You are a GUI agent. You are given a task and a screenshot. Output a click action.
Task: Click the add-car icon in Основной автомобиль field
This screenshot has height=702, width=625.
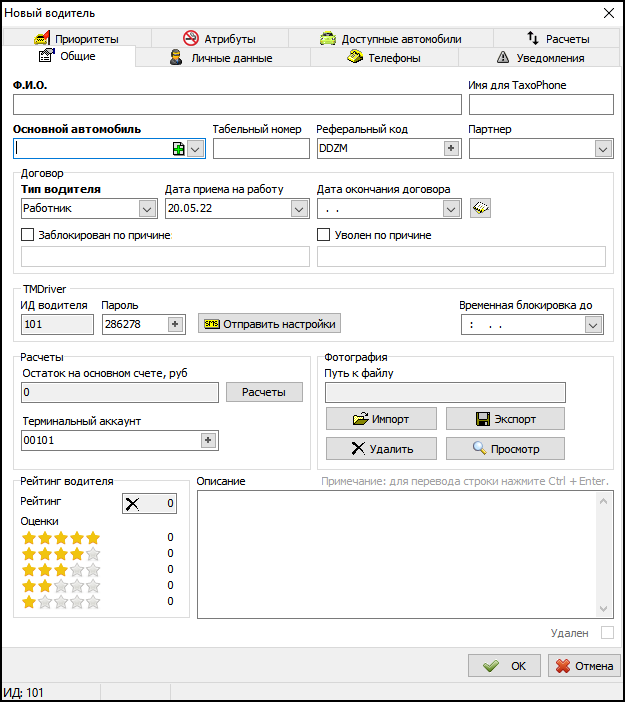pyautogui.click(x=178, y=148)
